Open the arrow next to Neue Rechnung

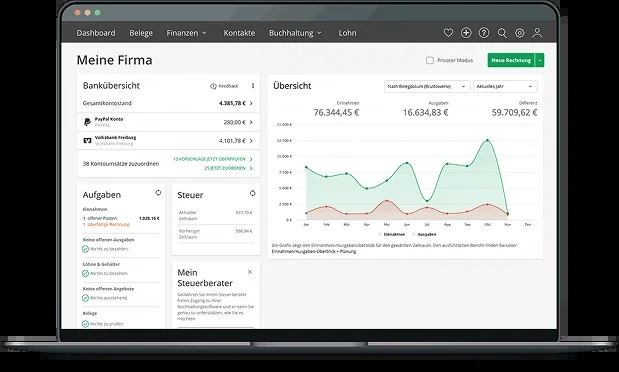pos(539,60)
